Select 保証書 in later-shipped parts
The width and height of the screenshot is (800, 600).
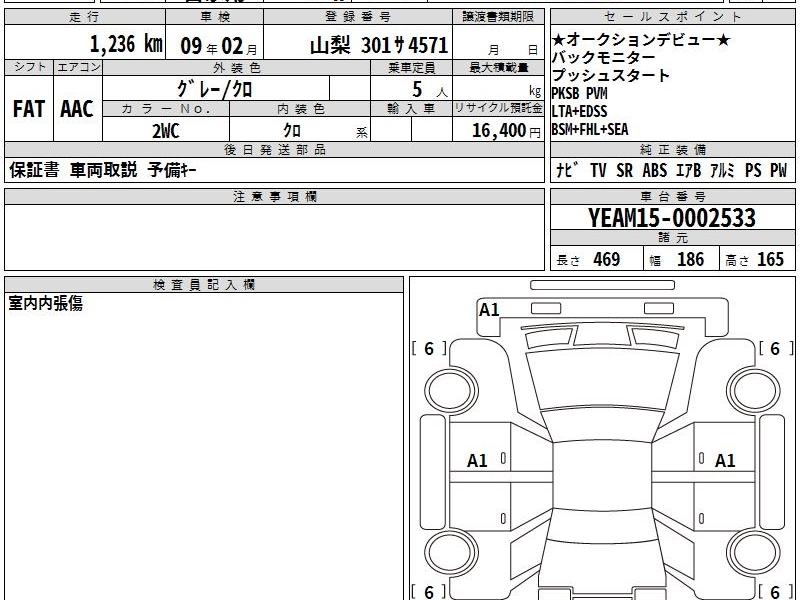(34, 170)
